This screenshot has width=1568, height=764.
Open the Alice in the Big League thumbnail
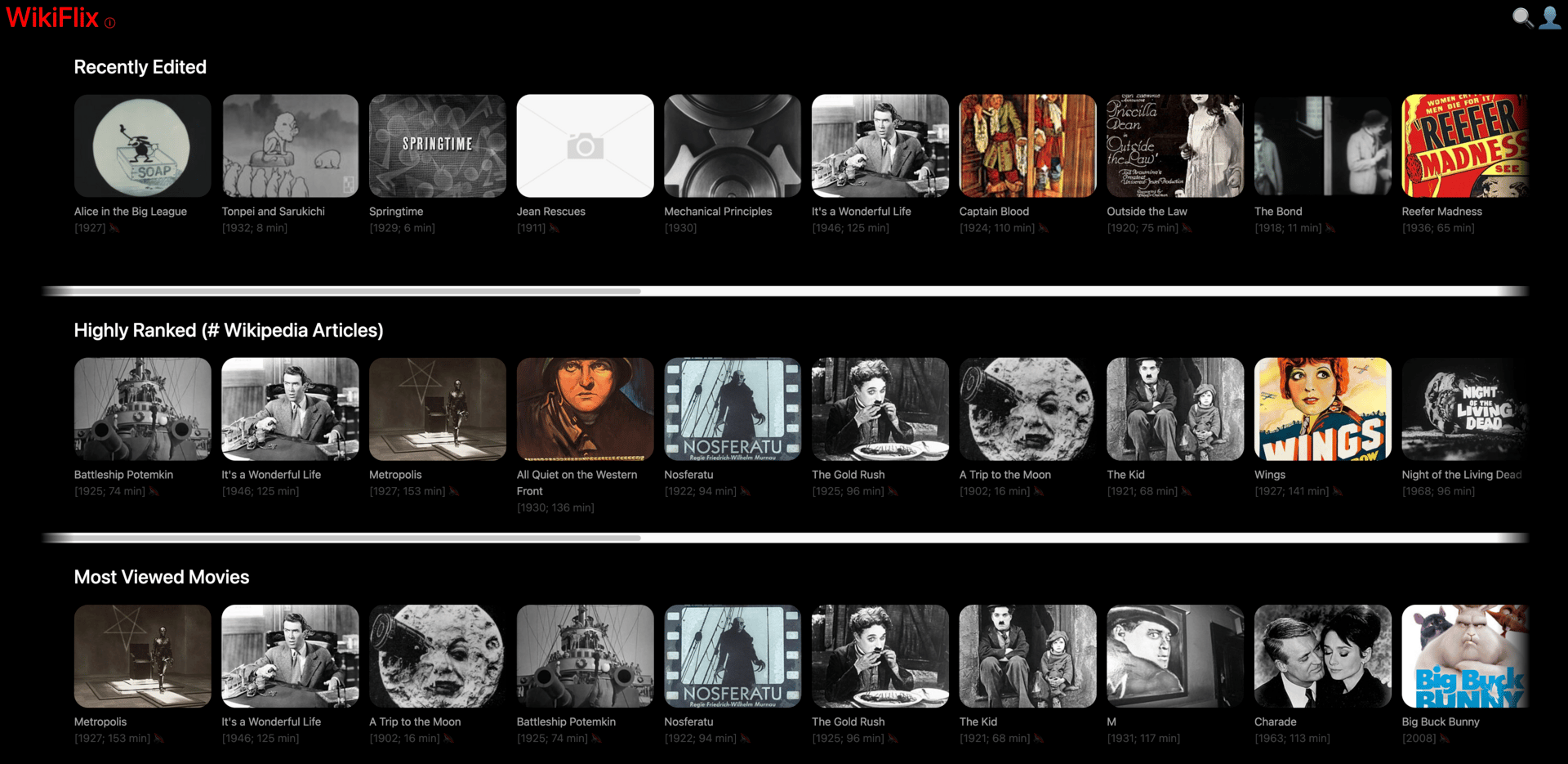pos(143,145)
